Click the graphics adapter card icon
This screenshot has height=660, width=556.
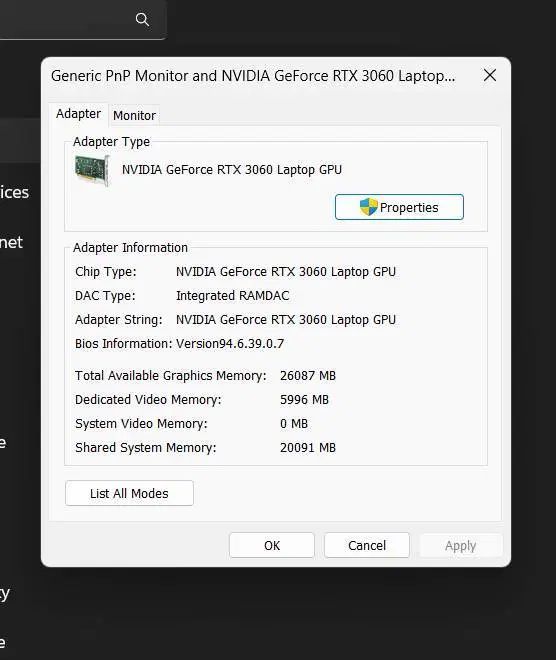point(92,170)
